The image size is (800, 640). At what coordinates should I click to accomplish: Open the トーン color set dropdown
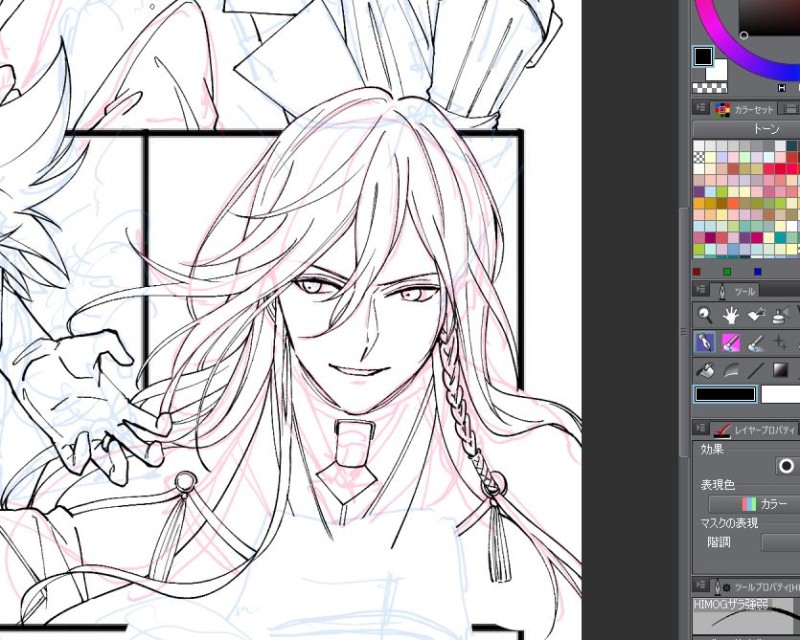coord(746,129)
